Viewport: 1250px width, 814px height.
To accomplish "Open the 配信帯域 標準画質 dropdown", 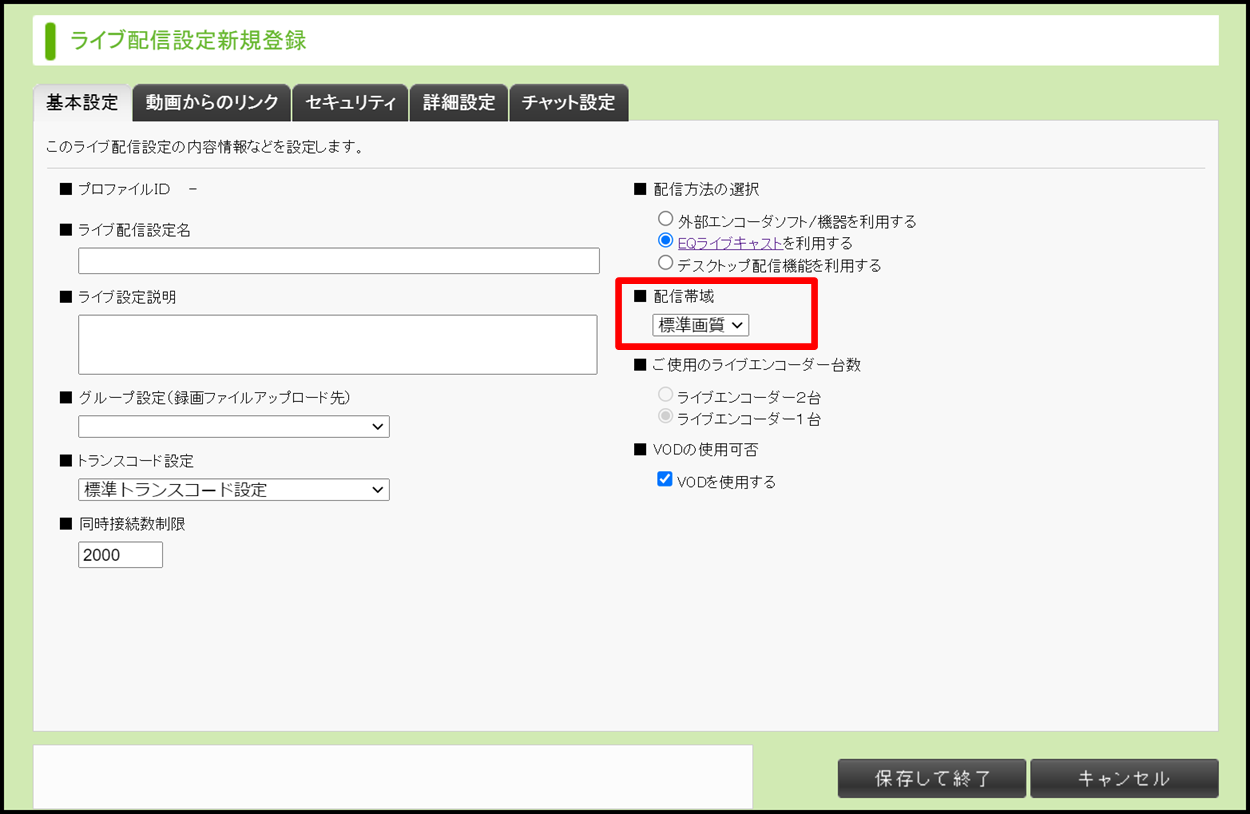I will [x=700, y=325].
